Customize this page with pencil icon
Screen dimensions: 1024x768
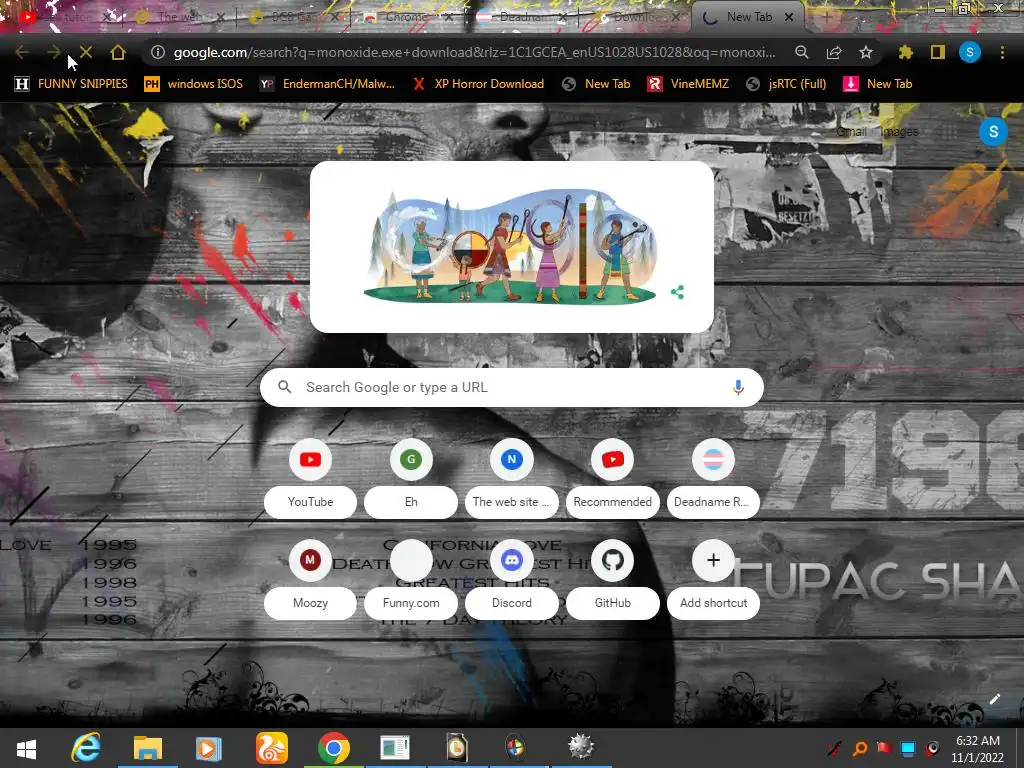pos(995,699)
